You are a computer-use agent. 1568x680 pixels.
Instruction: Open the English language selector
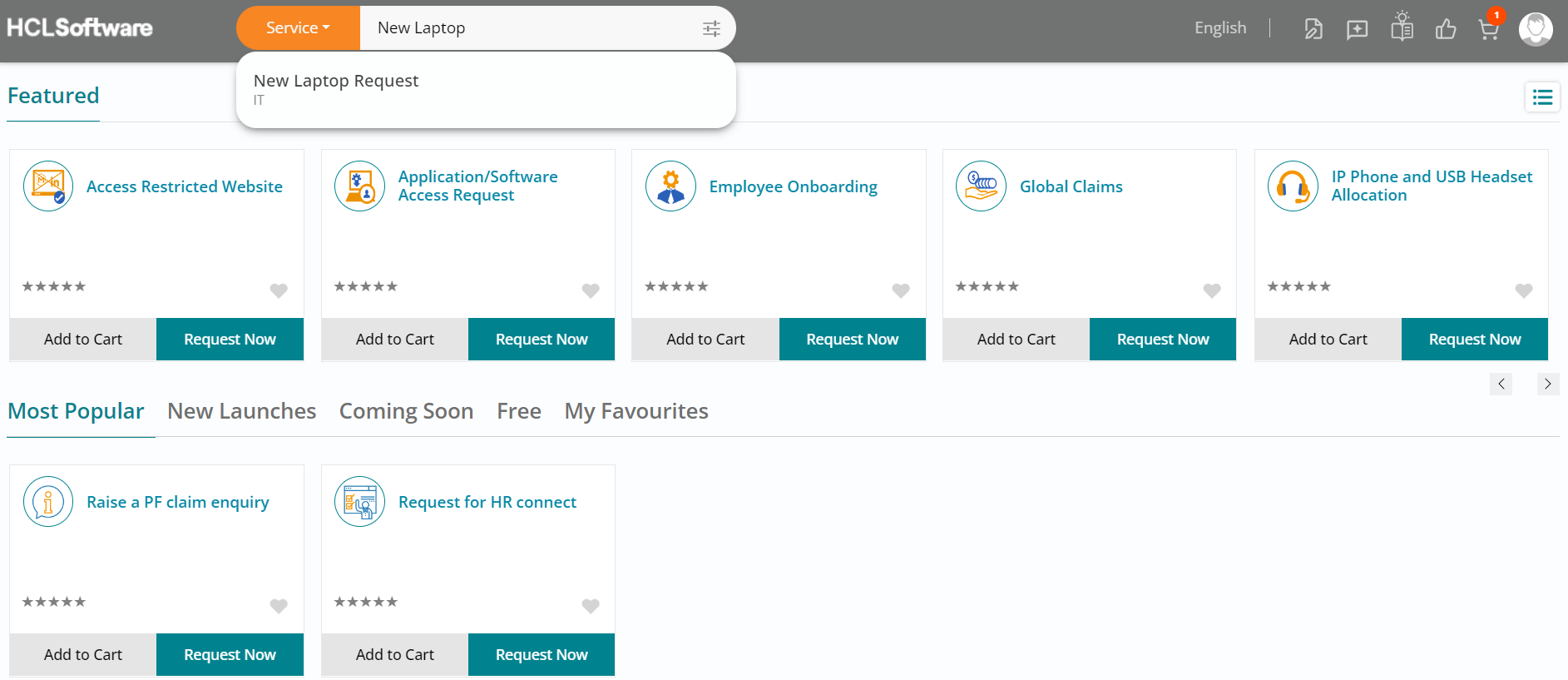[1220, 28]
